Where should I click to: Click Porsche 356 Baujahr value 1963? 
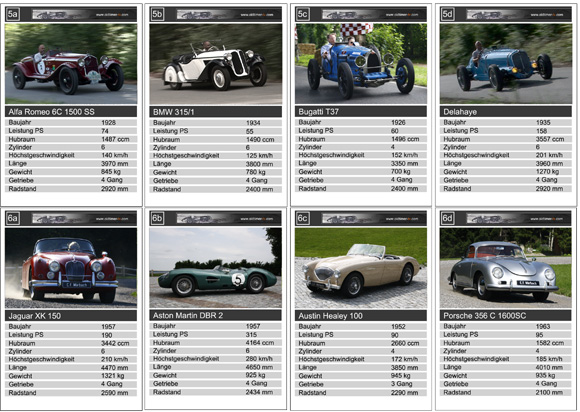click(543, 327)
